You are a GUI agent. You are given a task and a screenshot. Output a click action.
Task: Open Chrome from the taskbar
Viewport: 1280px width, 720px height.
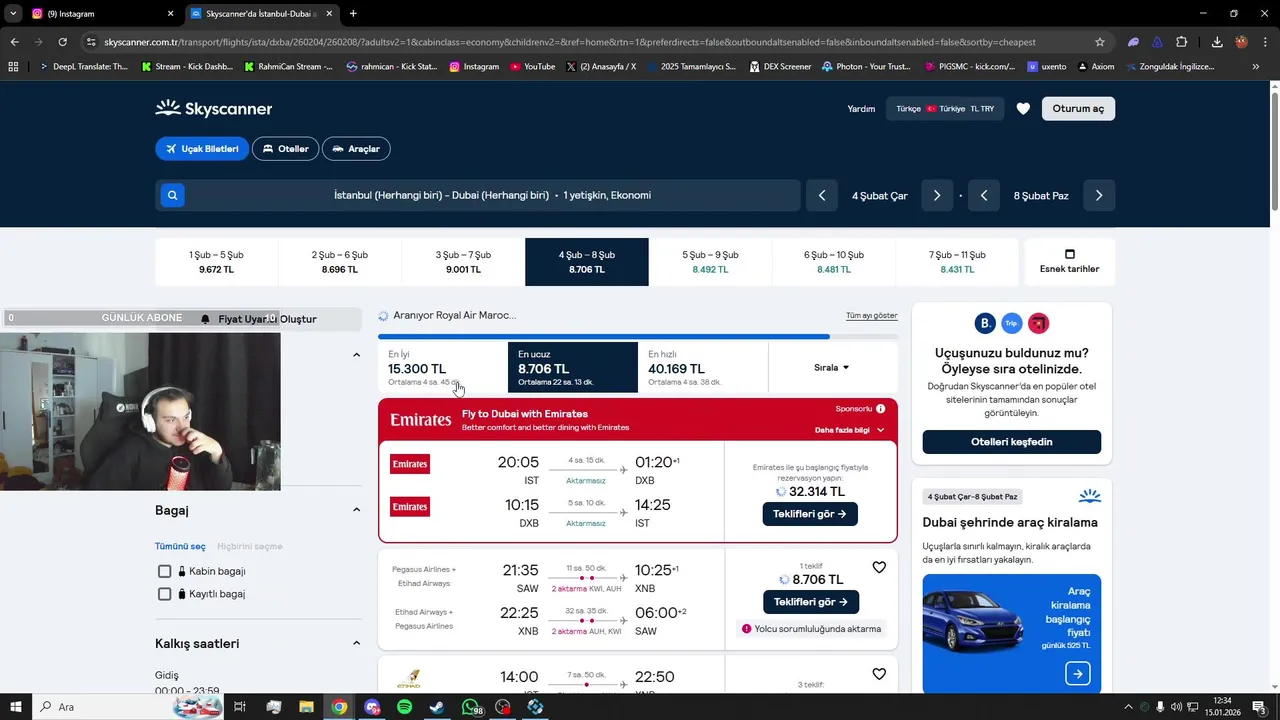(340, 707)
